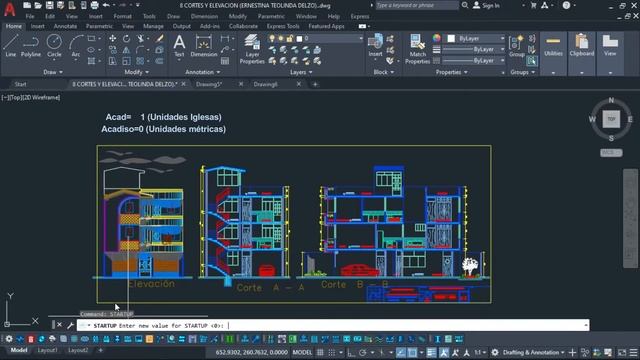
Task: Click the Save icon in quick access toolbar
Action: pyautogui.click(x=49, y=5)
